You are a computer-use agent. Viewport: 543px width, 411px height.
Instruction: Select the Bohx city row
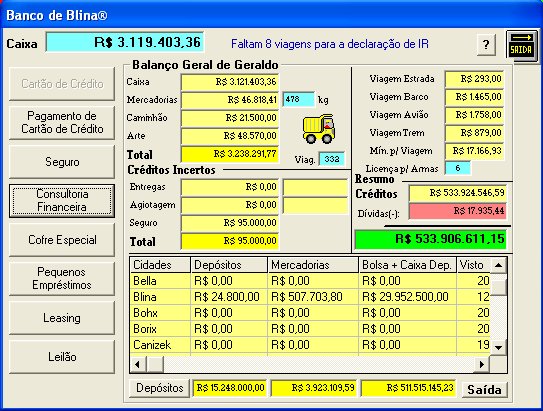(310, 313)
